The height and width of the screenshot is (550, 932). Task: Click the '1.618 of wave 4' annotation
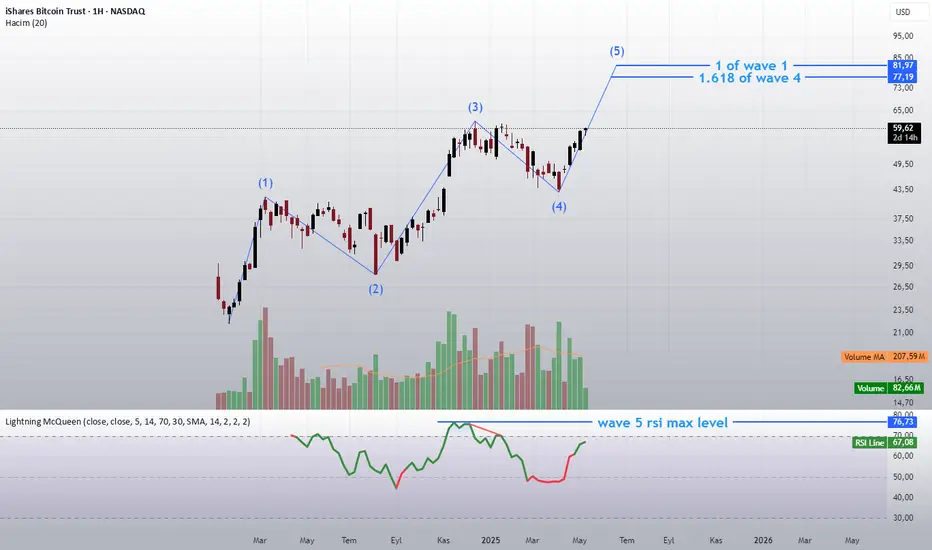[749, 78]
